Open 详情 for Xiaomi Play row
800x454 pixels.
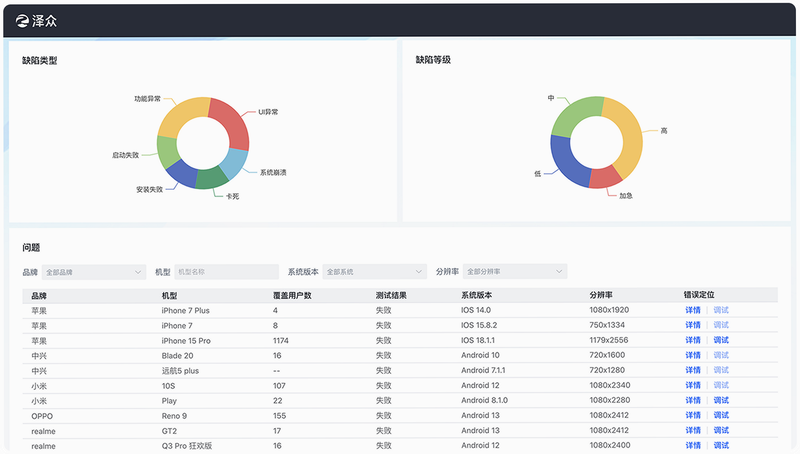pyautogui.click(x=693, y=400)
